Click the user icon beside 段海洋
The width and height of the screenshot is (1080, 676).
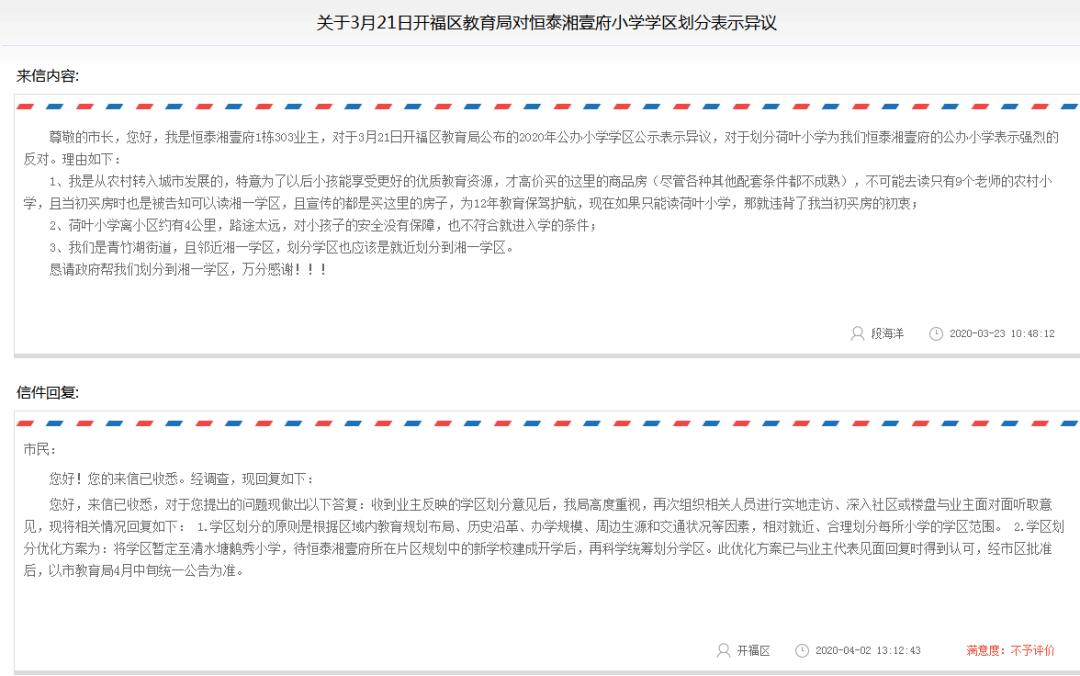[857, 334]
